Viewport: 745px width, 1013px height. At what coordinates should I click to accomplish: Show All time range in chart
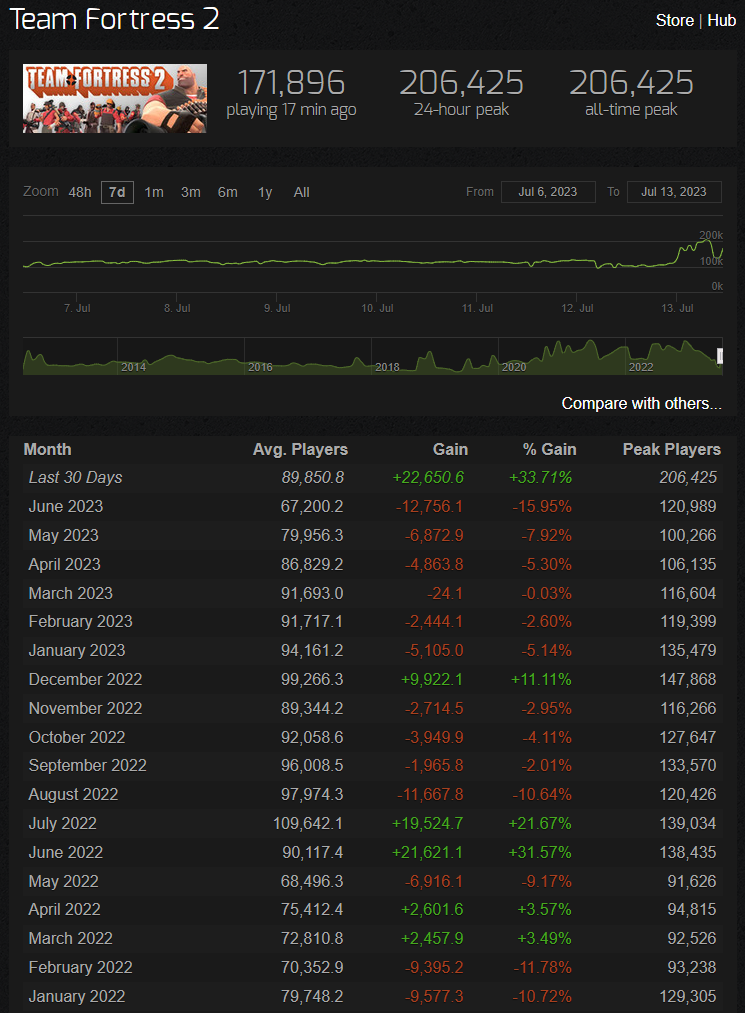pos(302,193)
